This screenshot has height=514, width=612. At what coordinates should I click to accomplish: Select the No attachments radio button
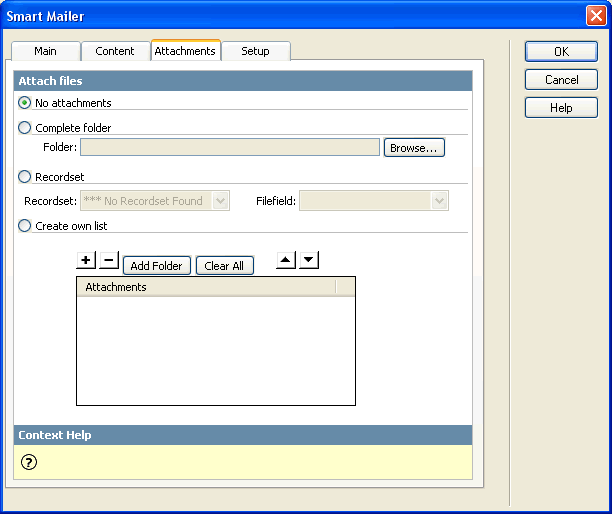point(25,103)
